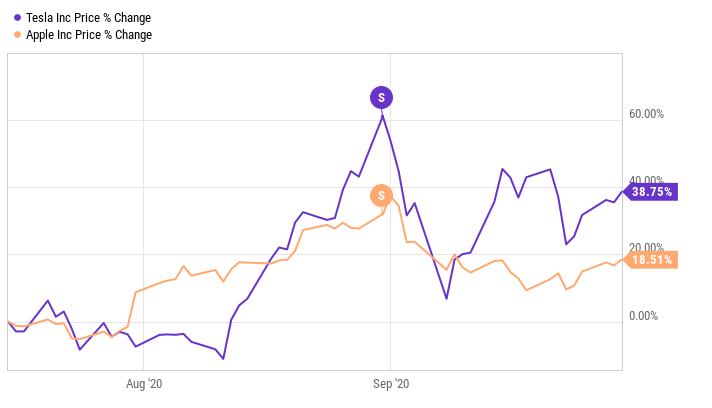This screenshot has height=408, width=712.
Task: Click Tesla line's small peak in late July
Action: pos(48,300)
